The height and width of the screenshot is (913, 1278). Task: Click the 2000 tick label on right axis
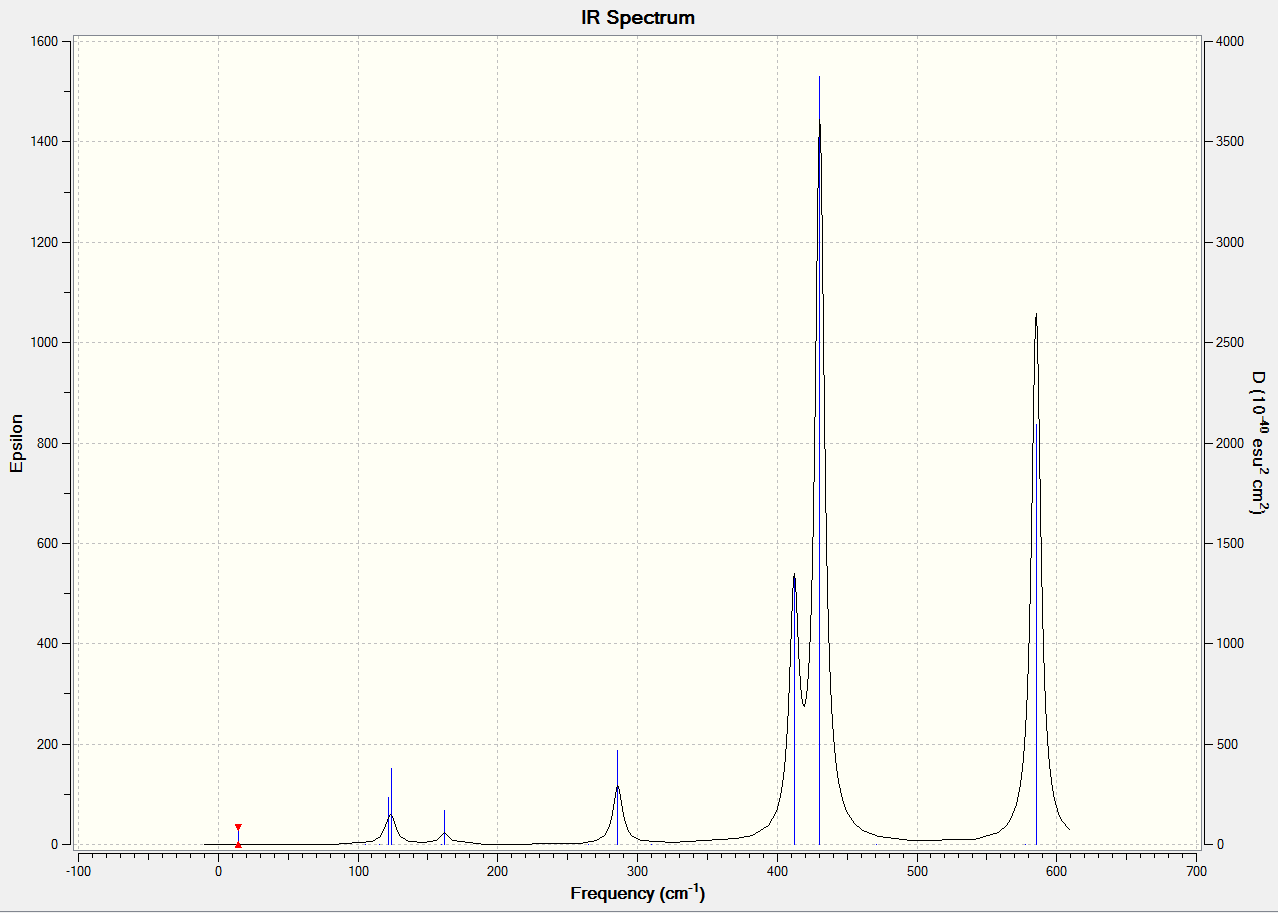point(1229,443)
